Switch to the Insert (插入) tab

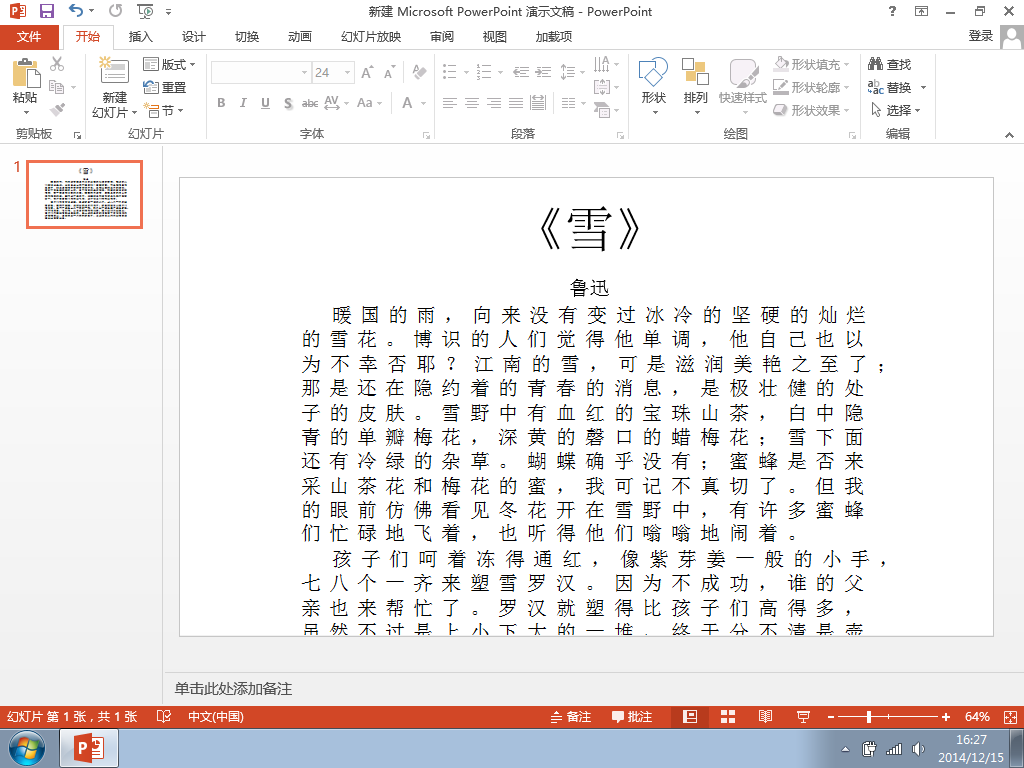pyautogui.click(x=140, y=37)
